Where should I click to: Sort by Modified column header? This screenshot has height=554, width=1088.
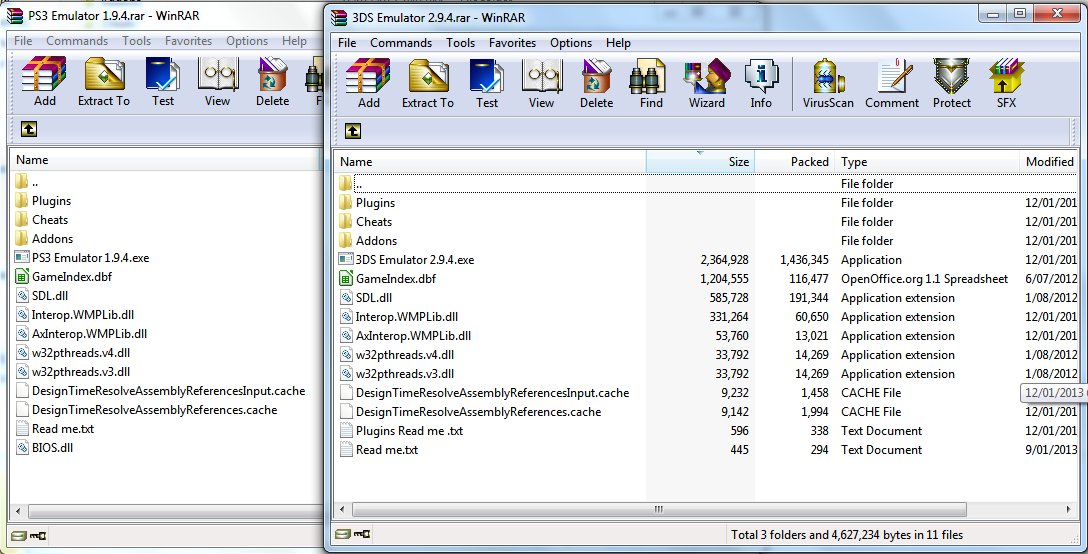click(x=1048, y=162)
